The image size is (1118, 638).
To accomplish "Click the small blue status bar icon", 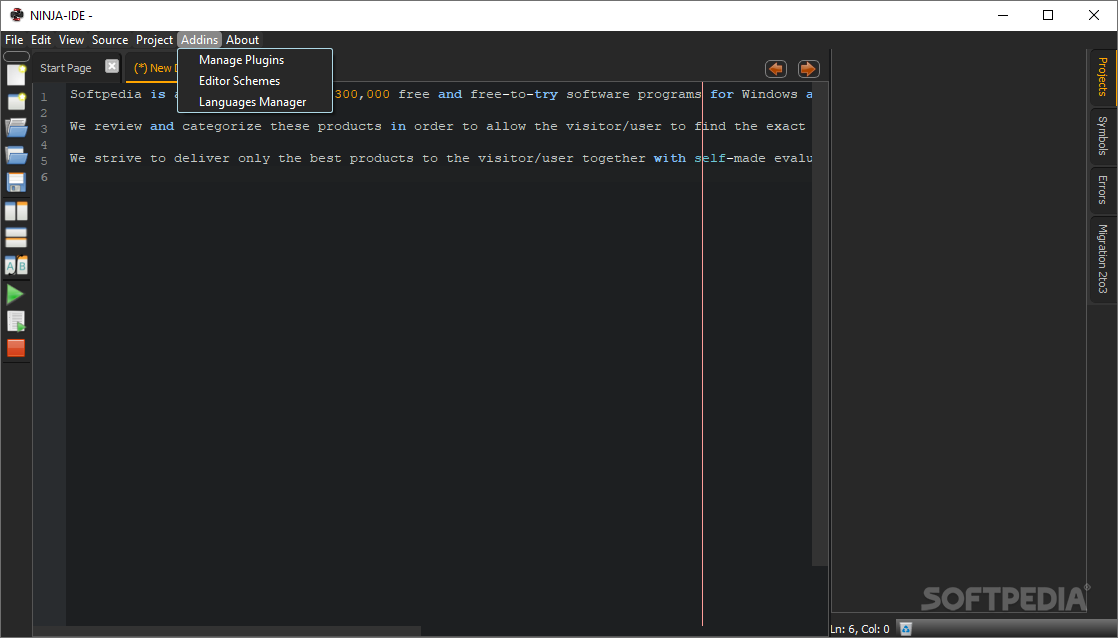I will (906, 629).
